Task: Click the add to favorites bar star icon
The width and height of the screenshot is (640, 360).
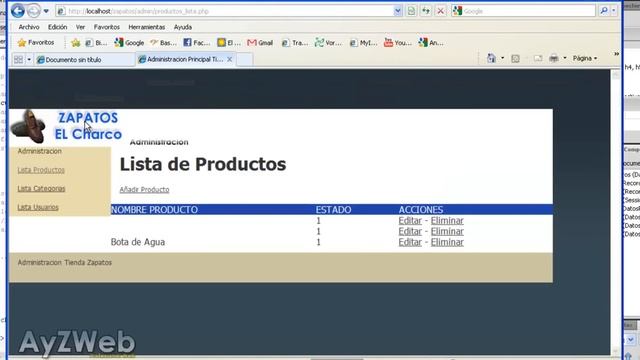Action: 76,42
